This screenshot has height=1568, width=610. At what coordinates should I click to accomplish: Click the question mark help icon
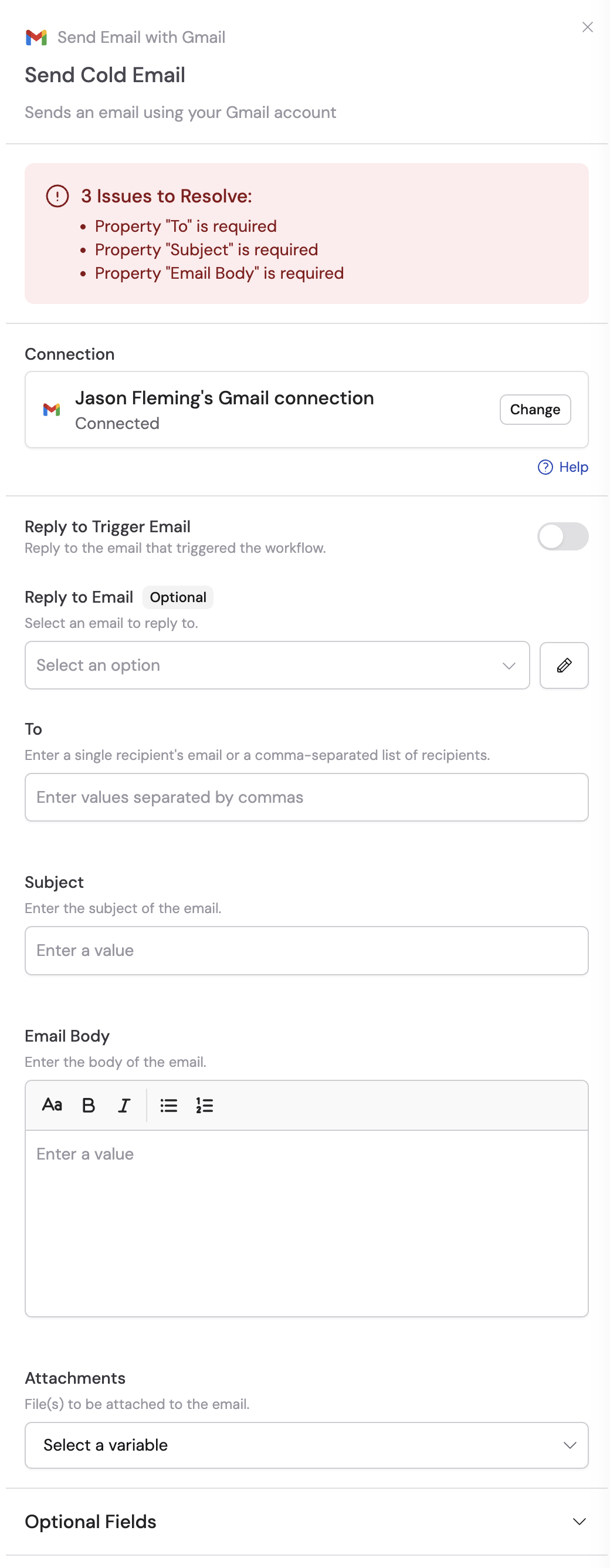[x=544, y=468]
